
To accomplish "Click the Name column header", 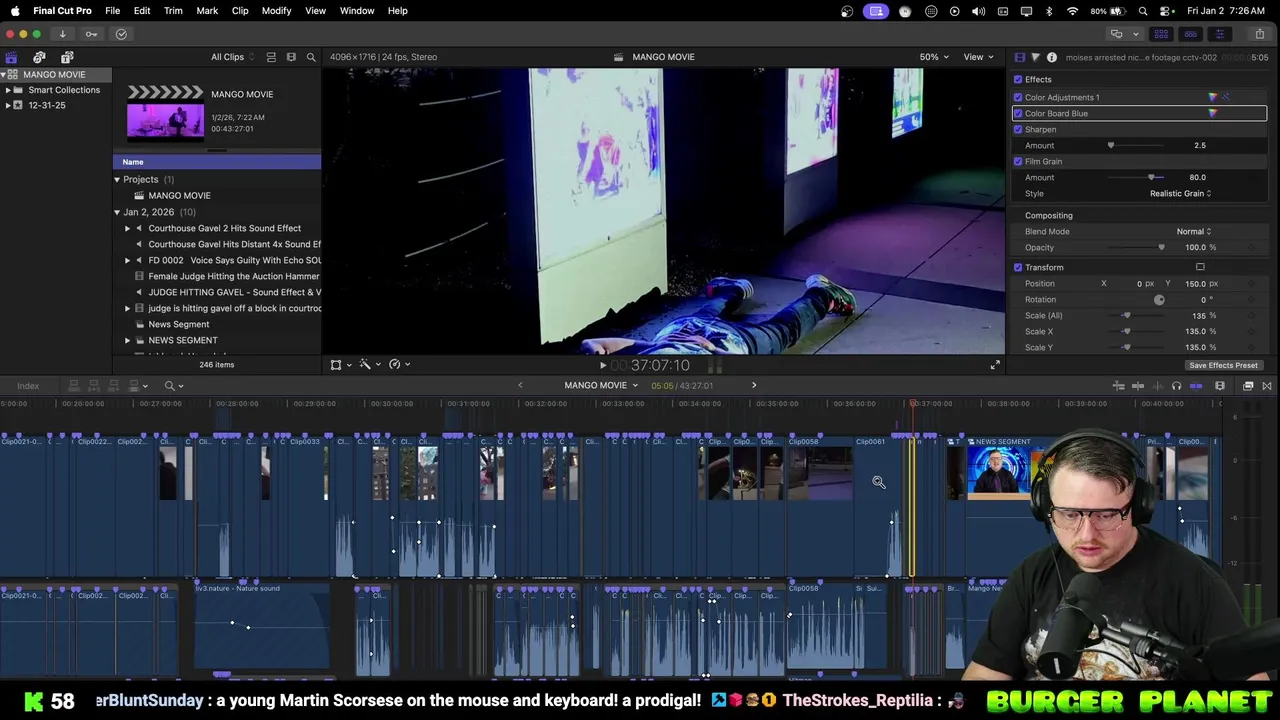I will (x=217, y=162).
